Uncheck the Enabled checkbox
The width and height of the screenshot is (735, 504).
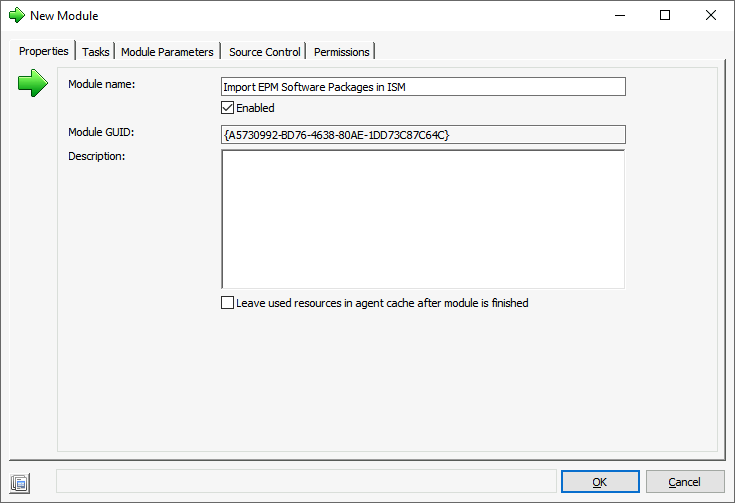click(x=227, y=108)
